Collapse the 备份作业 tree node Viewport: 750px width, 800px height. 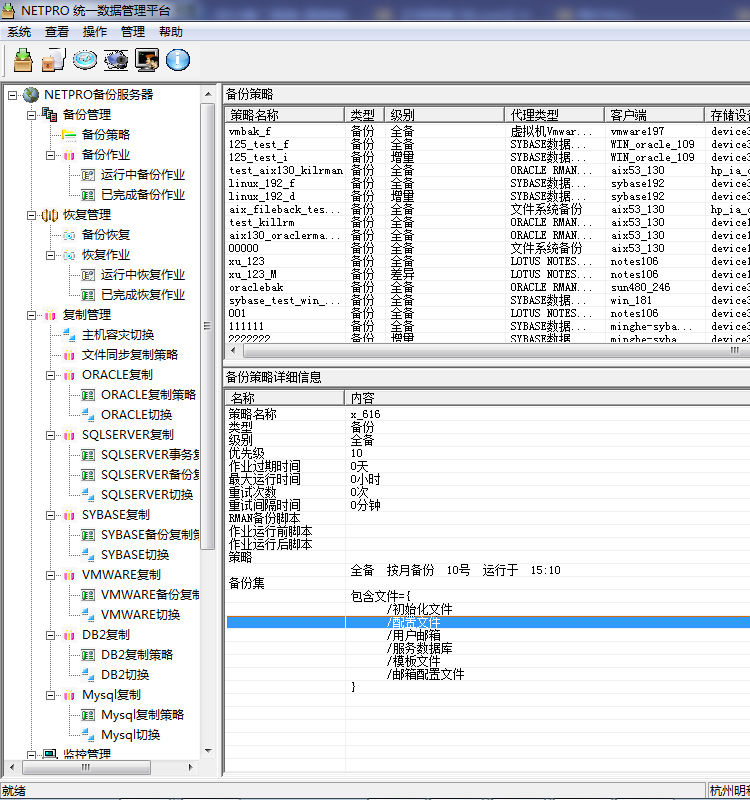[x=51, y=155]
